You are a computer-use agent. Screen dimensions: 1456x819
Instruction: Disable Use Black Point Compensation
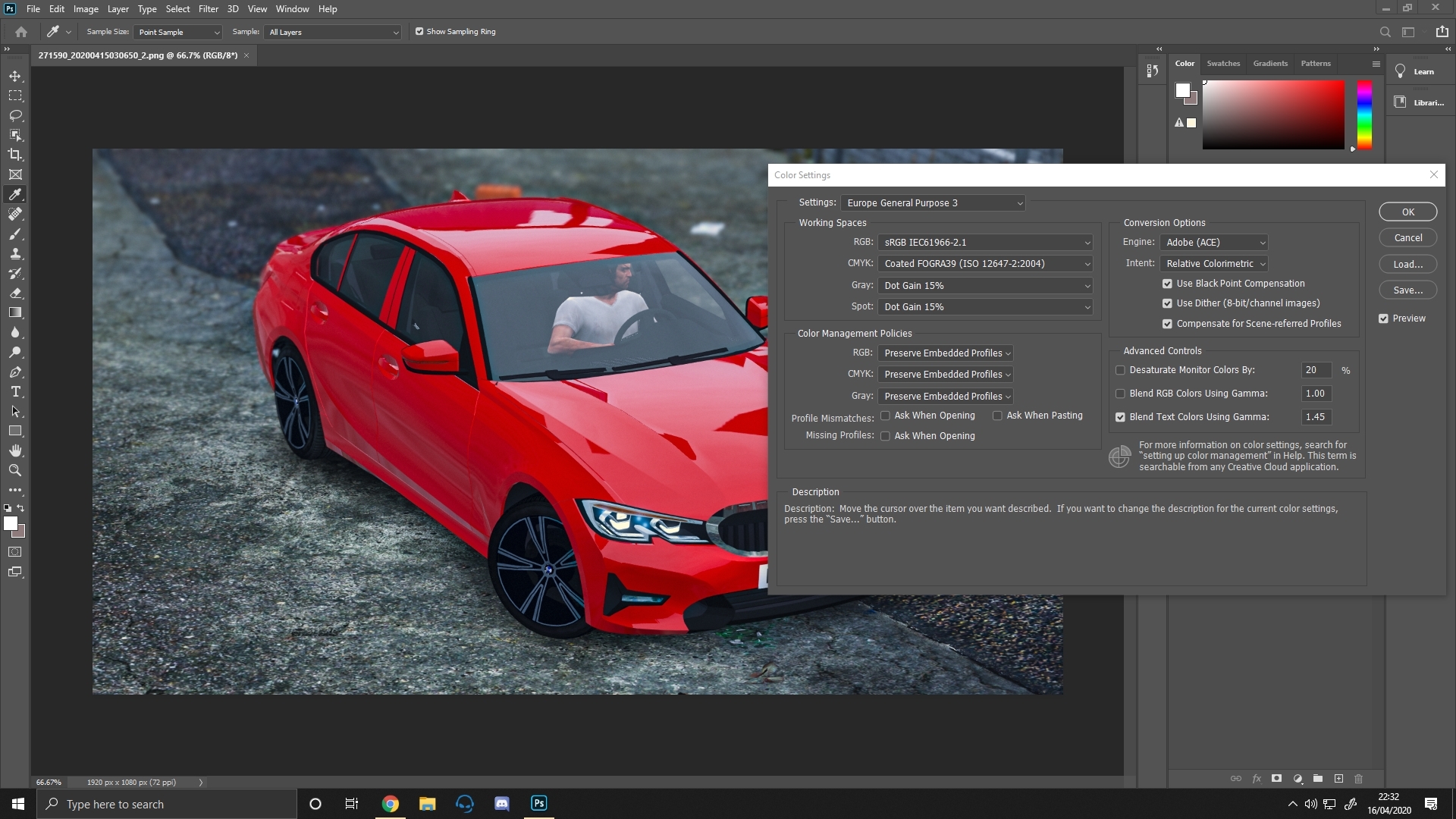[1167, 284]
